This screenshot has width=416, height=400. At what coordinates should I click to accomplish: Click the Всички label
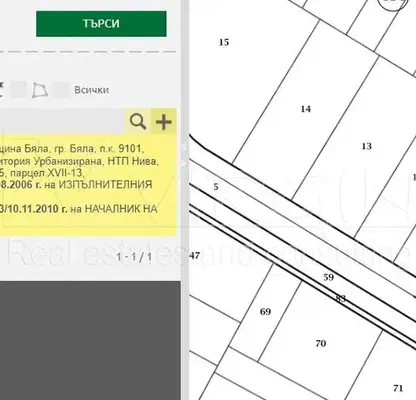click(92, 90)
